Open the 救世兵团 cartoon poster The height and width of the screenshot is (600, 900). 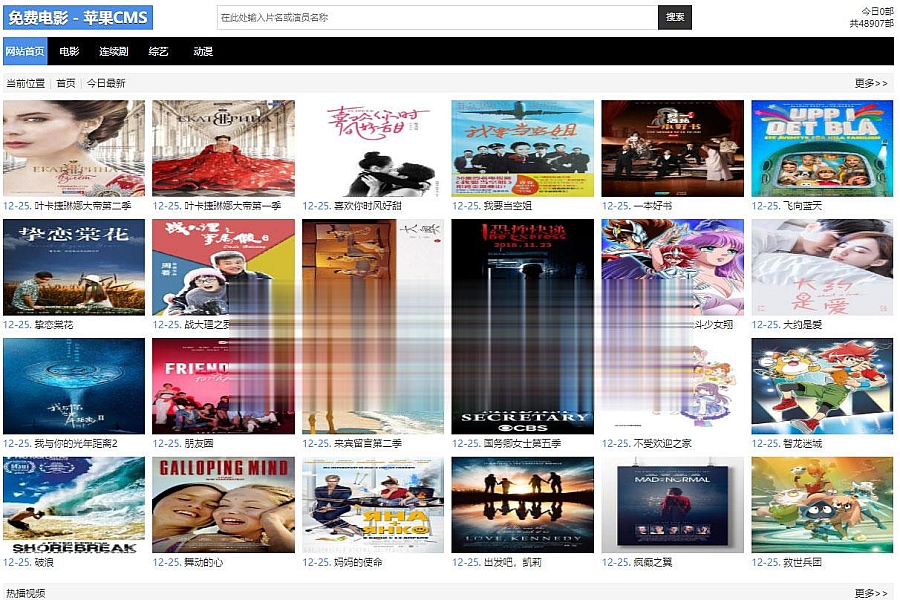(823, 505)
